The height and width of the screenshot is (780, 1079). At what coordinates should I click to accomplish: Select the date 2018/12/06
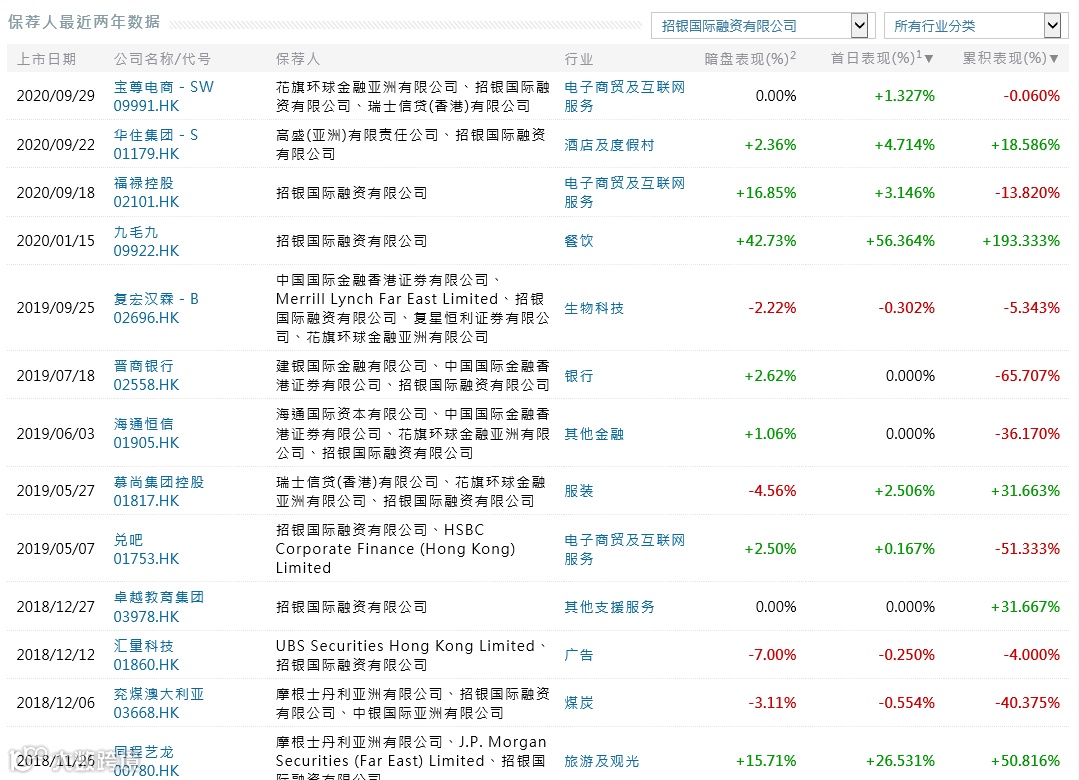click(56, 703)
